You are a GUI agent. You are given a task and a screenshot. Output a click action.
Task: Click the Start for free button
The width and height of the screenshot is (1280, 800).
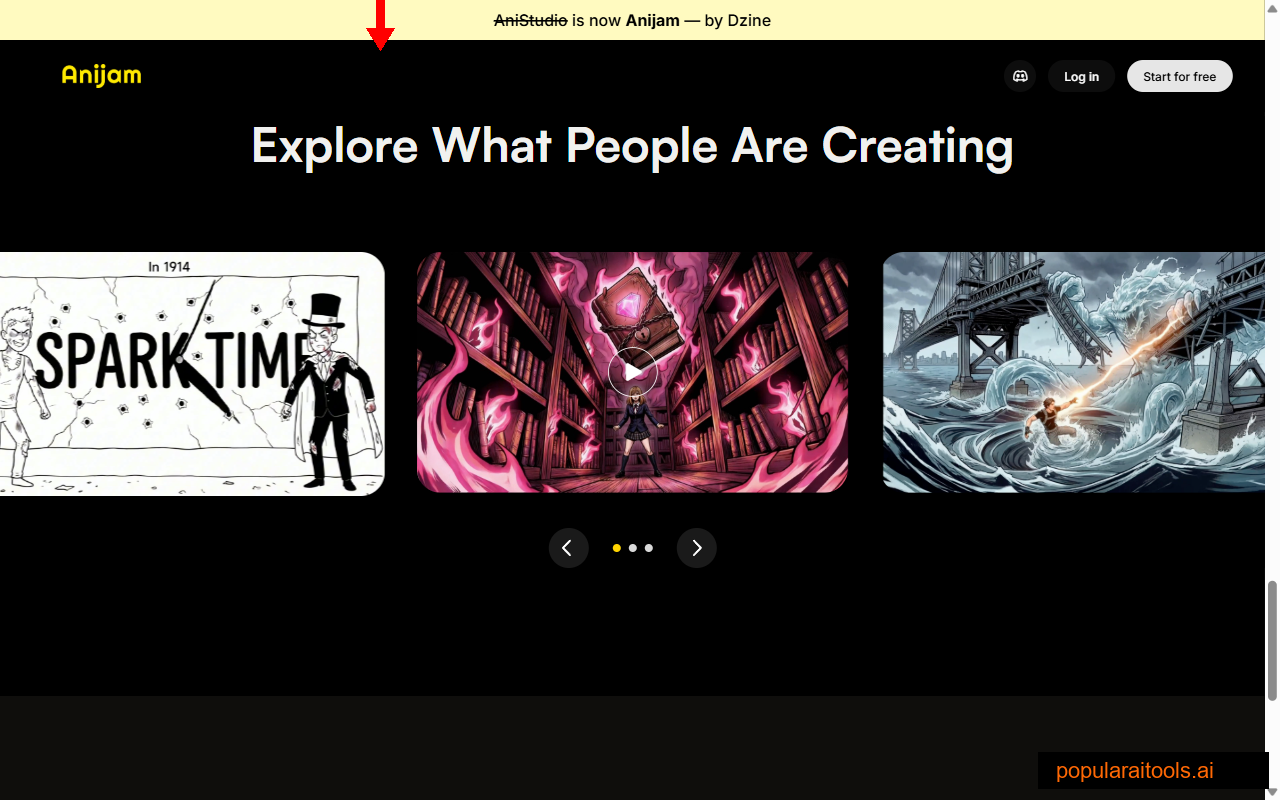pos(1180,76)
